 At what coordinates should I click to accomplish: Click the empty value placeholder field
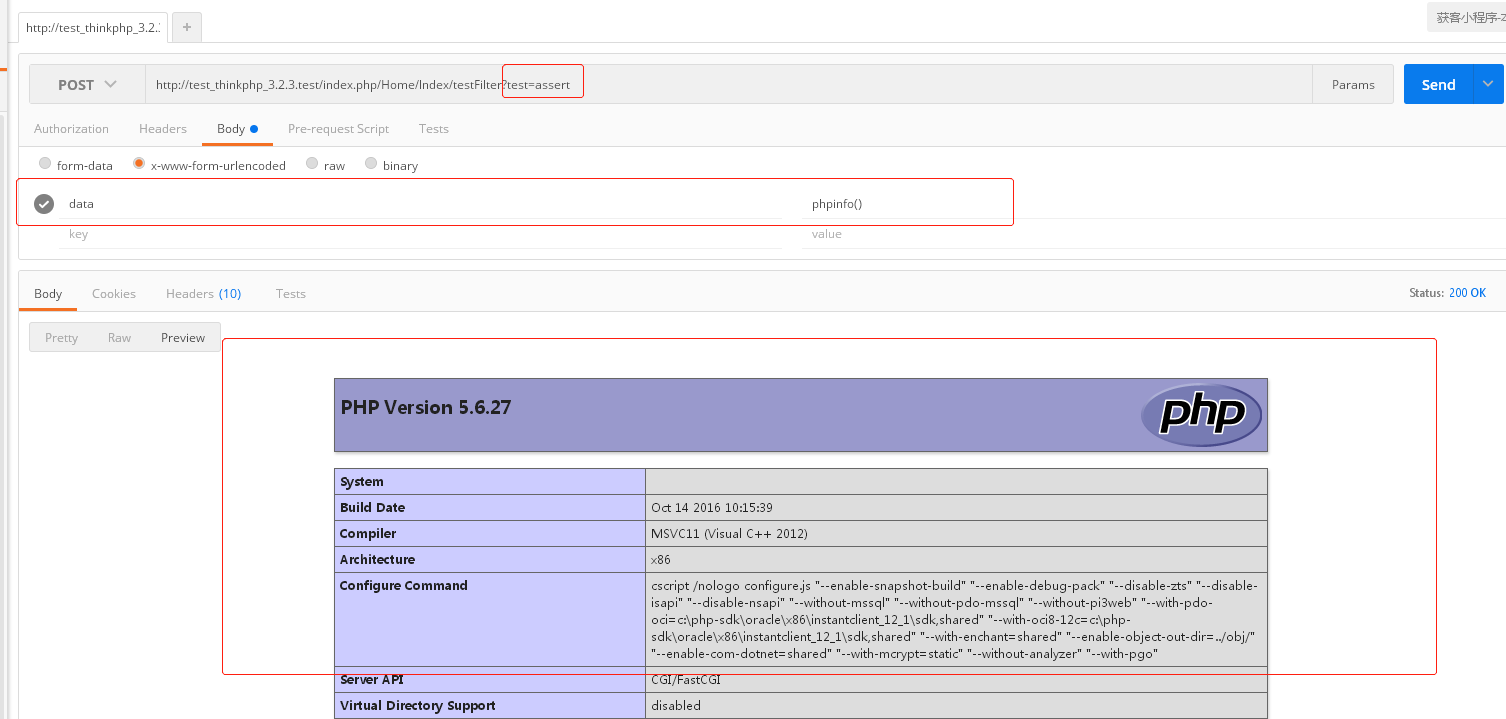pyautogui.click(x=1153, y=234)
